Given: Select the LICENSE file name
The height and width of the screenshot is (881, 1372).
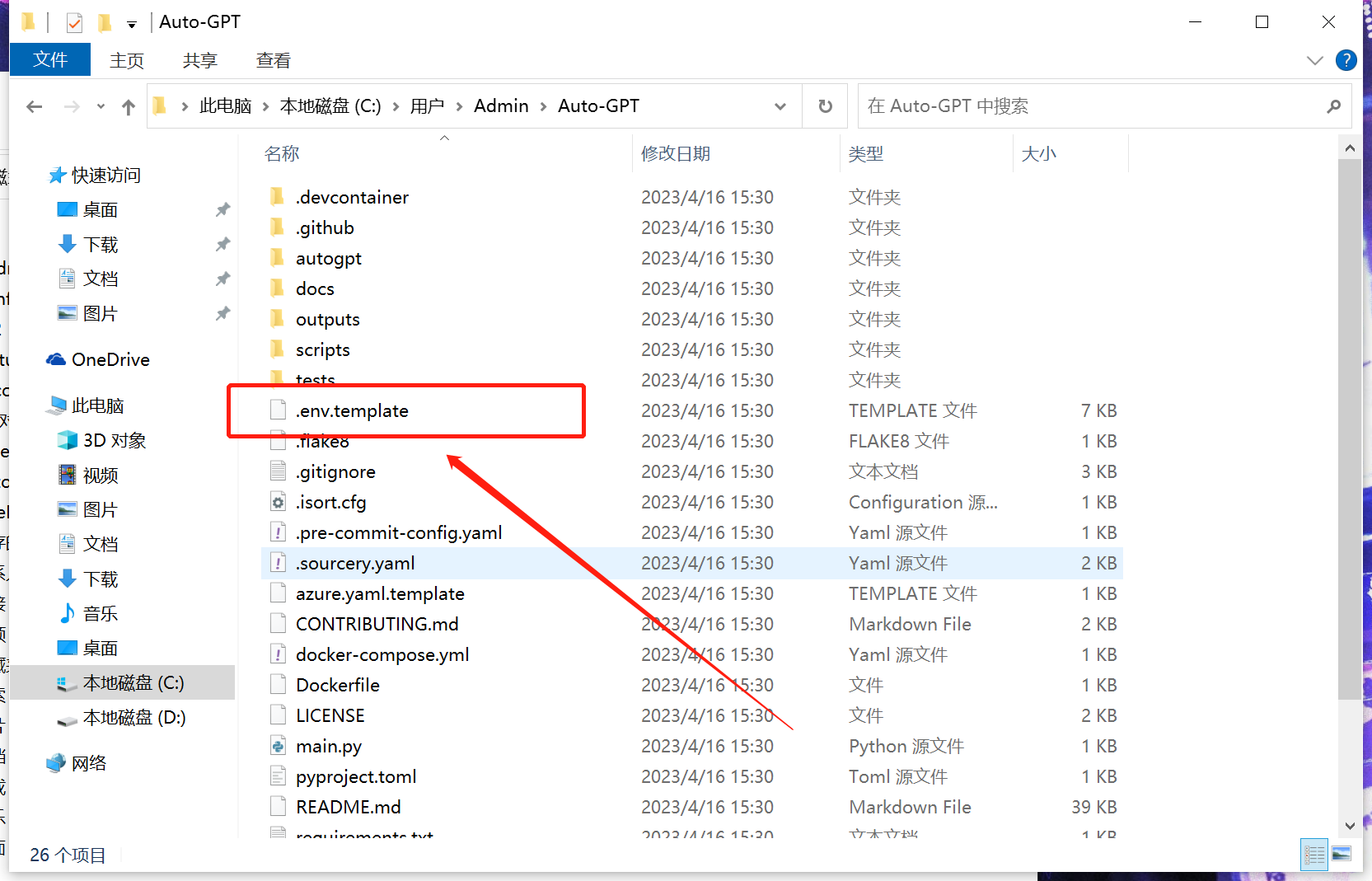Looking at the screenshot, I should 330,715.
